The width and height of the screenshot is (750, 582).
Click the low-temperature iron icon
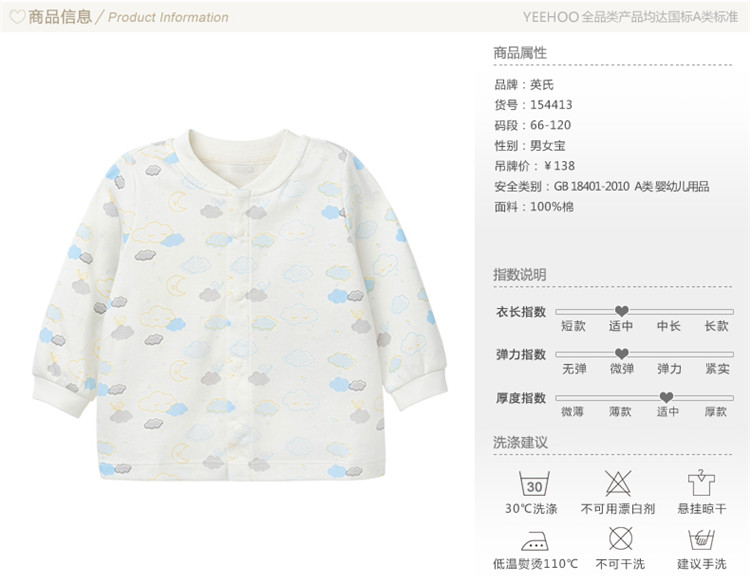535,540
